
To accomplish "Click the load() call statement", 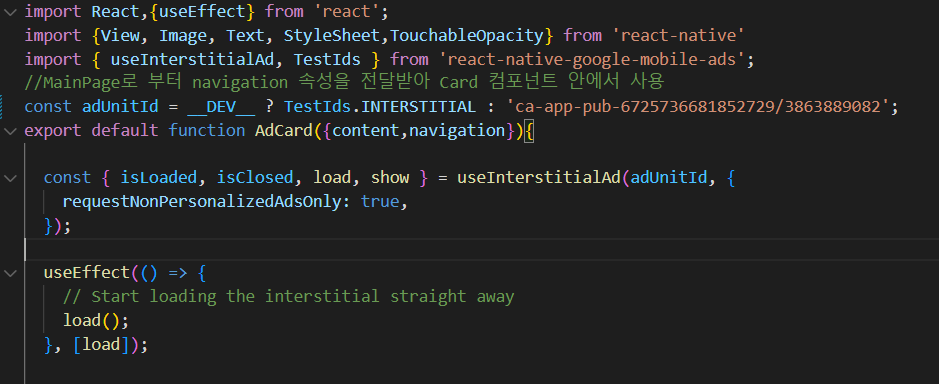I will (x=96, y=320).
